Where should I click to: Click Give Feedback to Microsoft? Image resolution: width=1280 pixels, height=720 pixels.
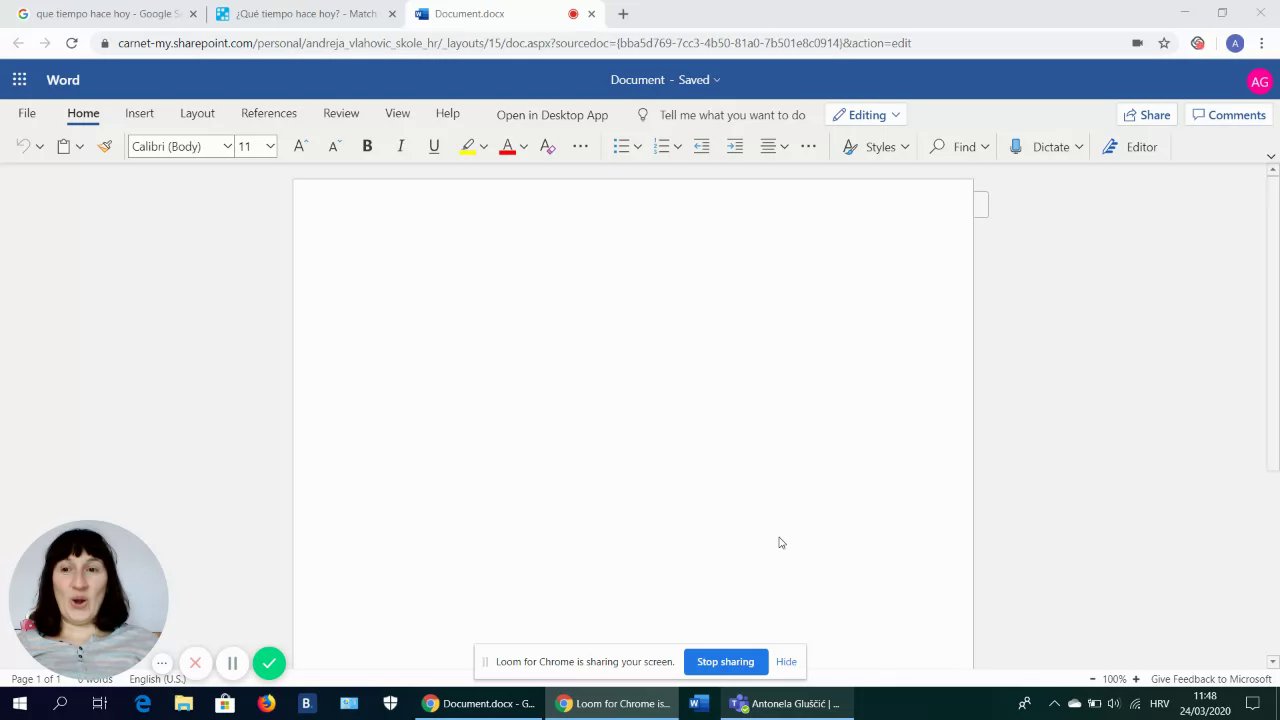(1211, 679)
